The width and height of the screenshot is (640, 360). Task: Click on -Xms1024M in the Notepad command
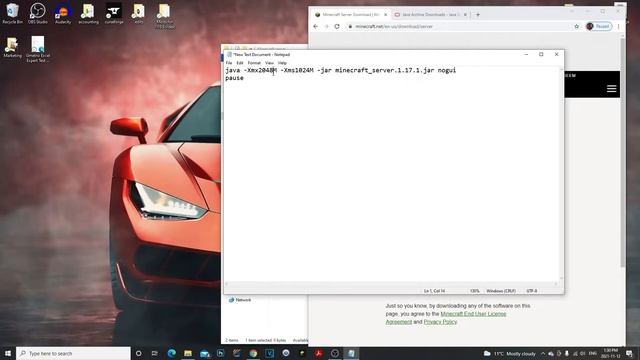coord(297,70)
